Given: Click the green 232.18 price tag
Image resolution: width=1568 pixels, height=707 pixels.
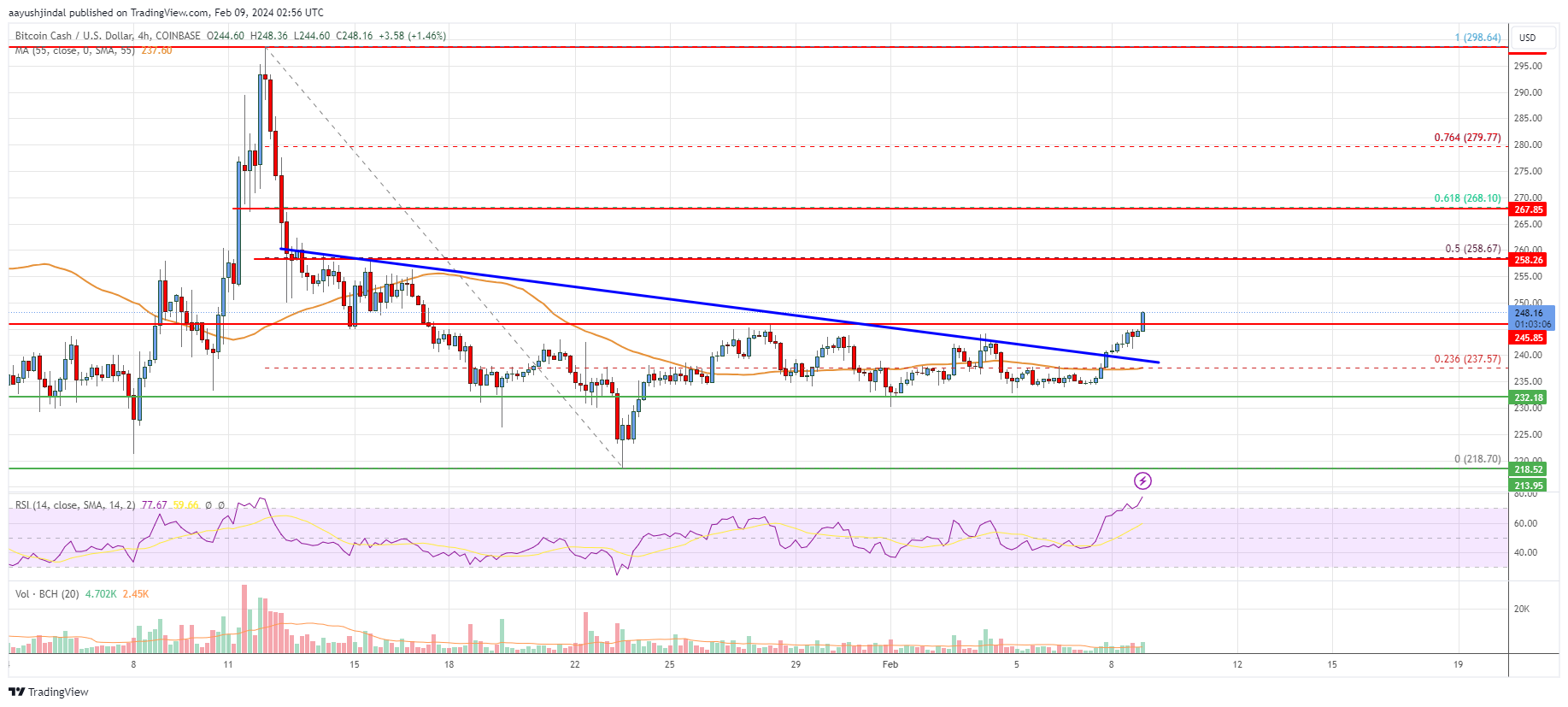Looking at the screenshot, I should (1528, 398).
